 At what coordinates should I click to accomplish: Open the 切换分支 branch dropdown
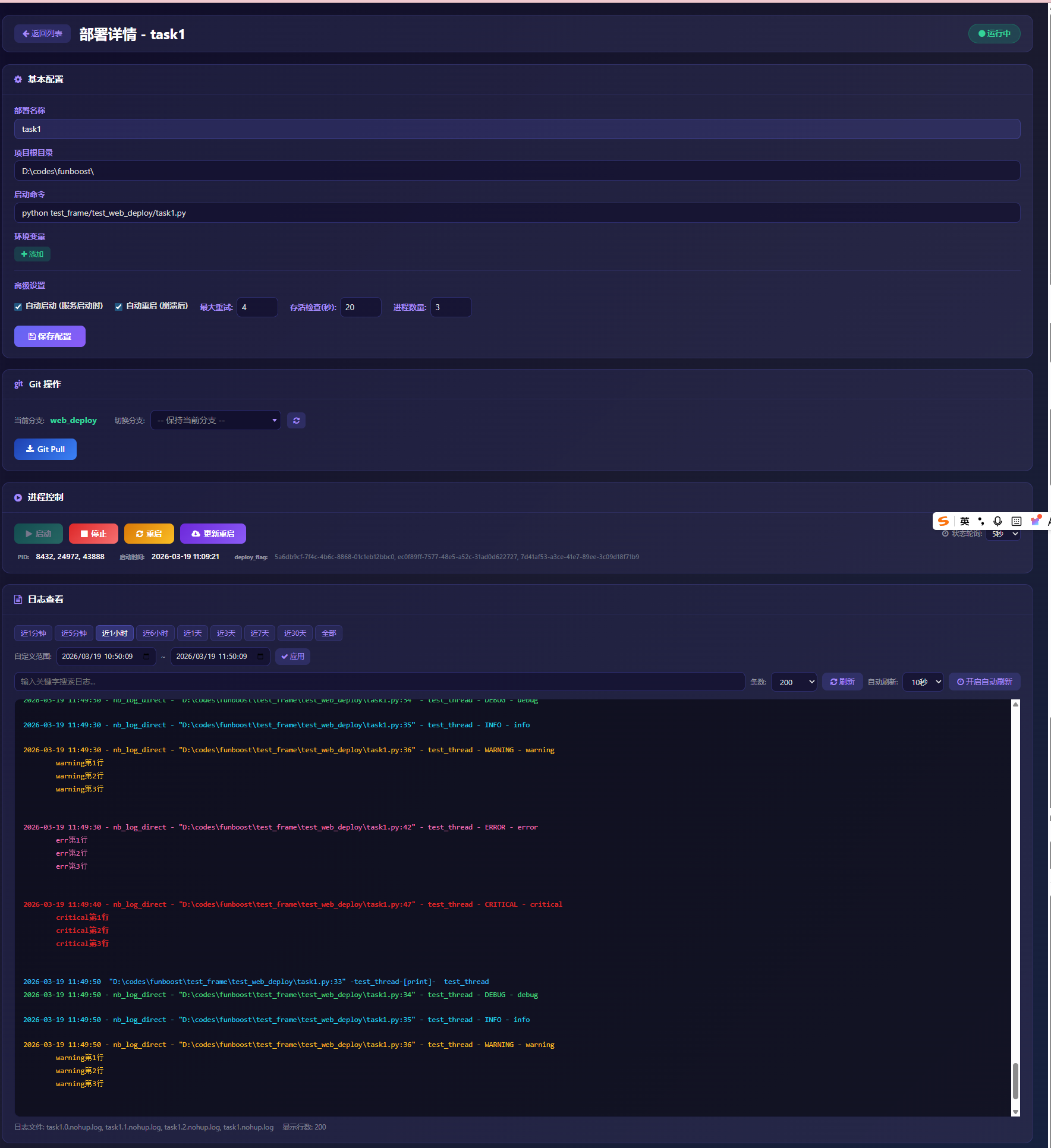tap(216, 420)
